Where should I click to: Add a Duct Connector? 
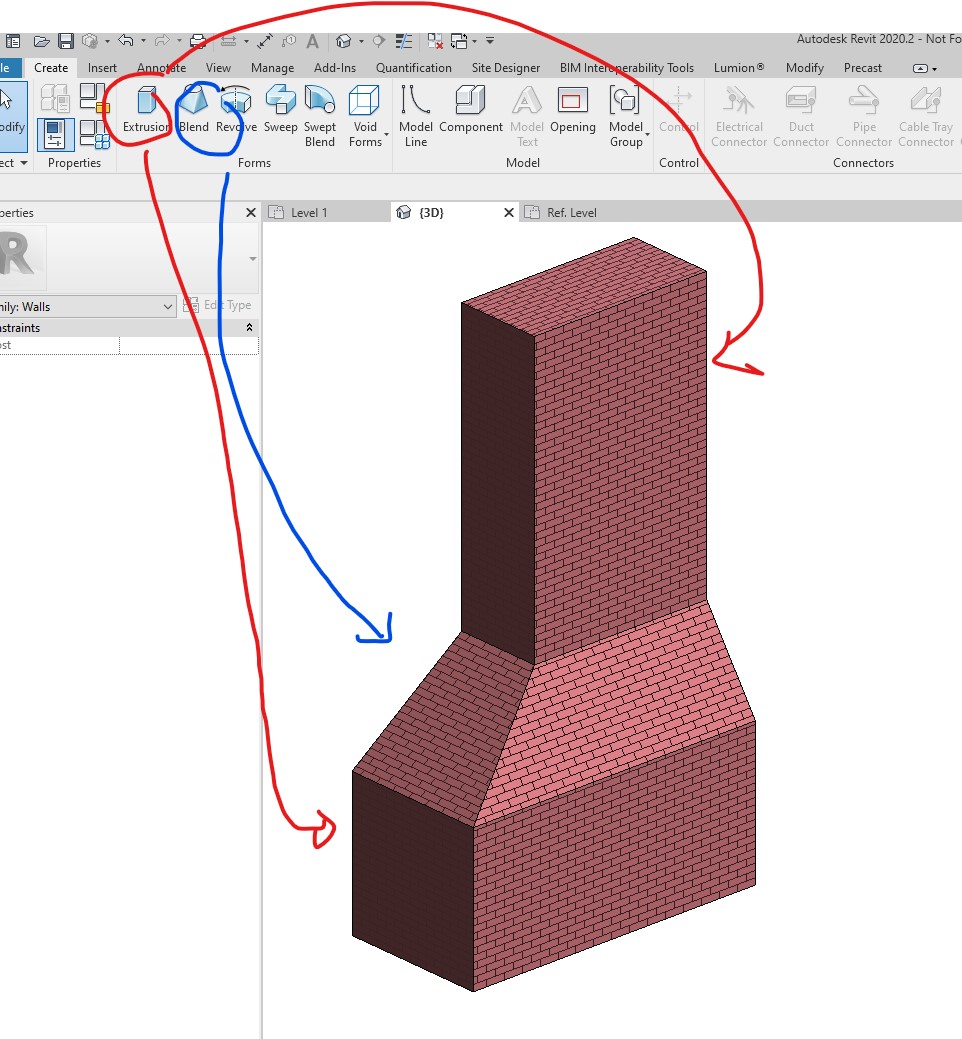point(801,117)
